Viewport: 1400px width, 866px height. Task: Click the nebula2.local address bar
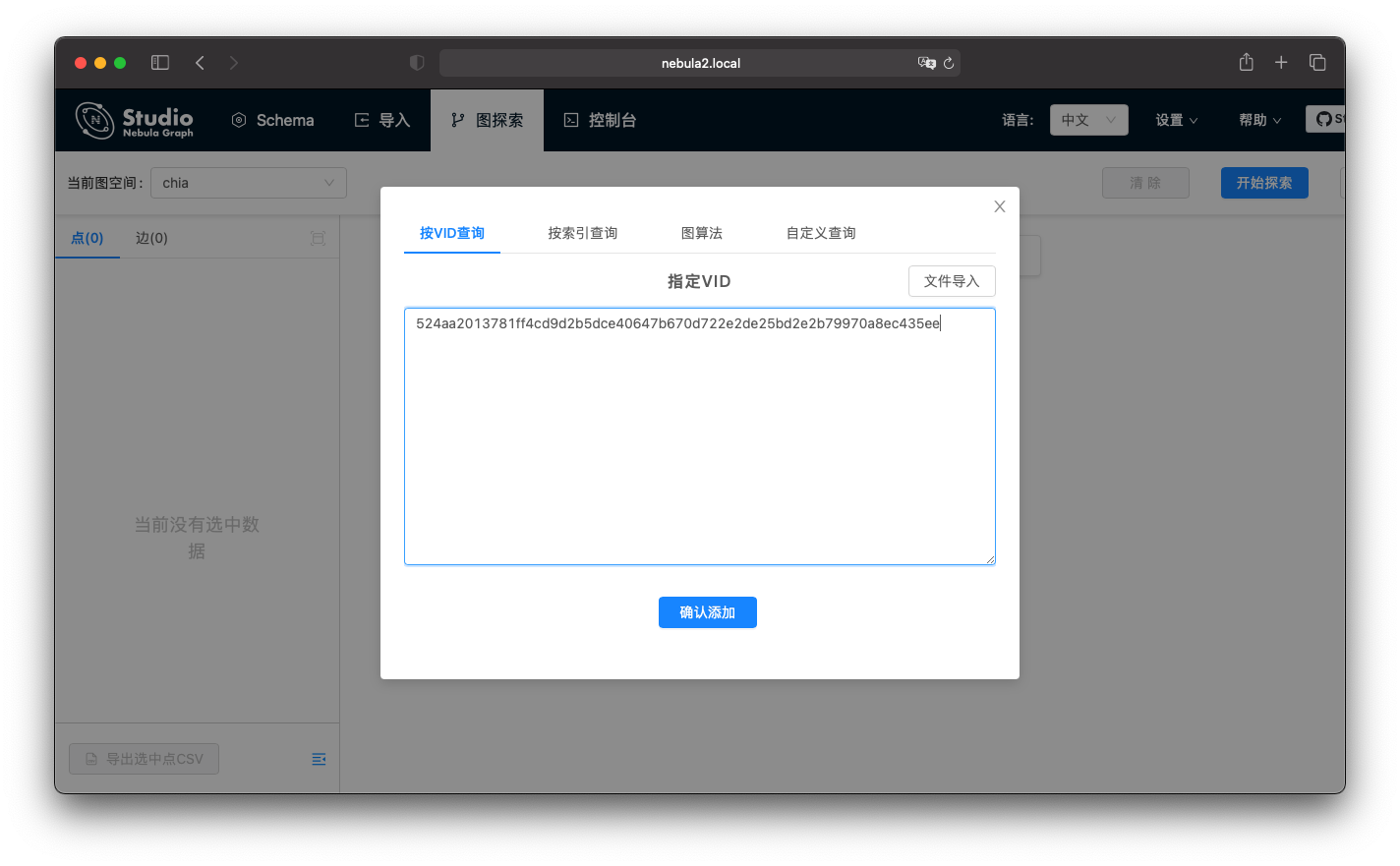point(700,63)
